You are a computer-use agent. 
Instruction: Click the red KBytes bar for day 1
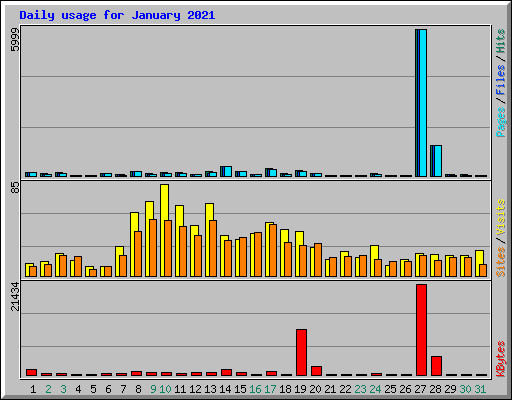[31, 372]
